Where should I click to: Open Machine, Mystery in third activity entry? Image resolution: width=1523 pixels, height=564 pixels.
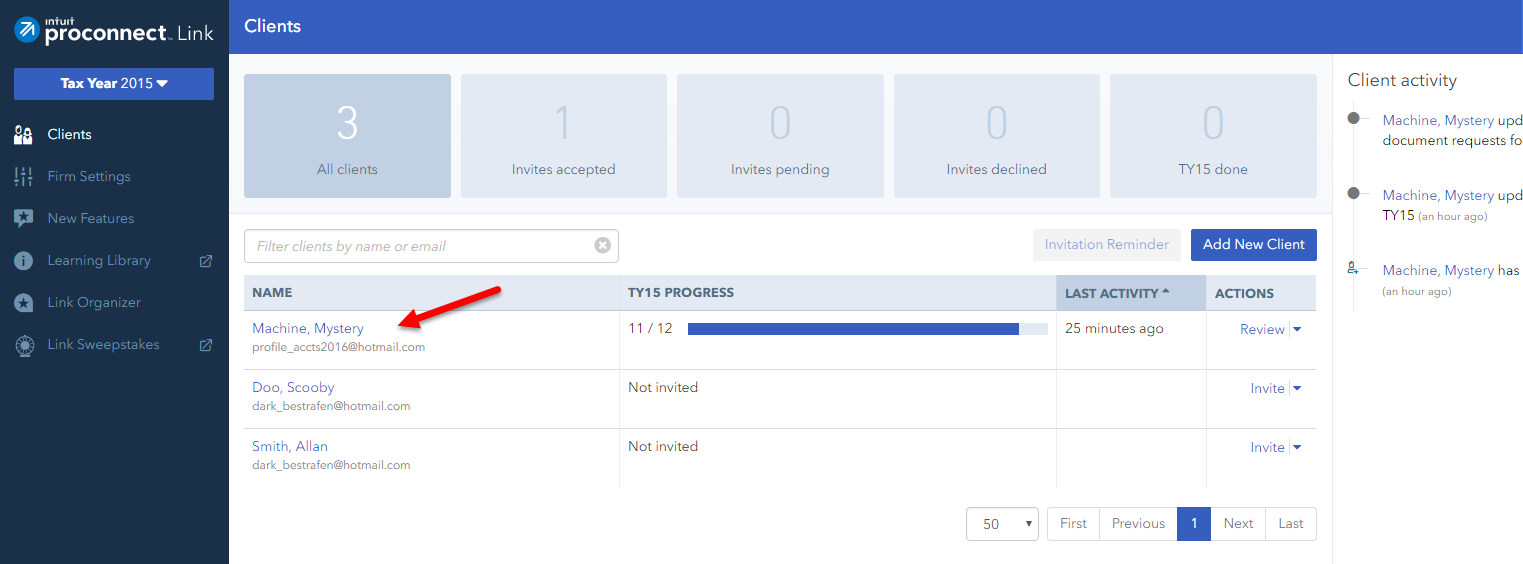click(x=1438, y=270)
